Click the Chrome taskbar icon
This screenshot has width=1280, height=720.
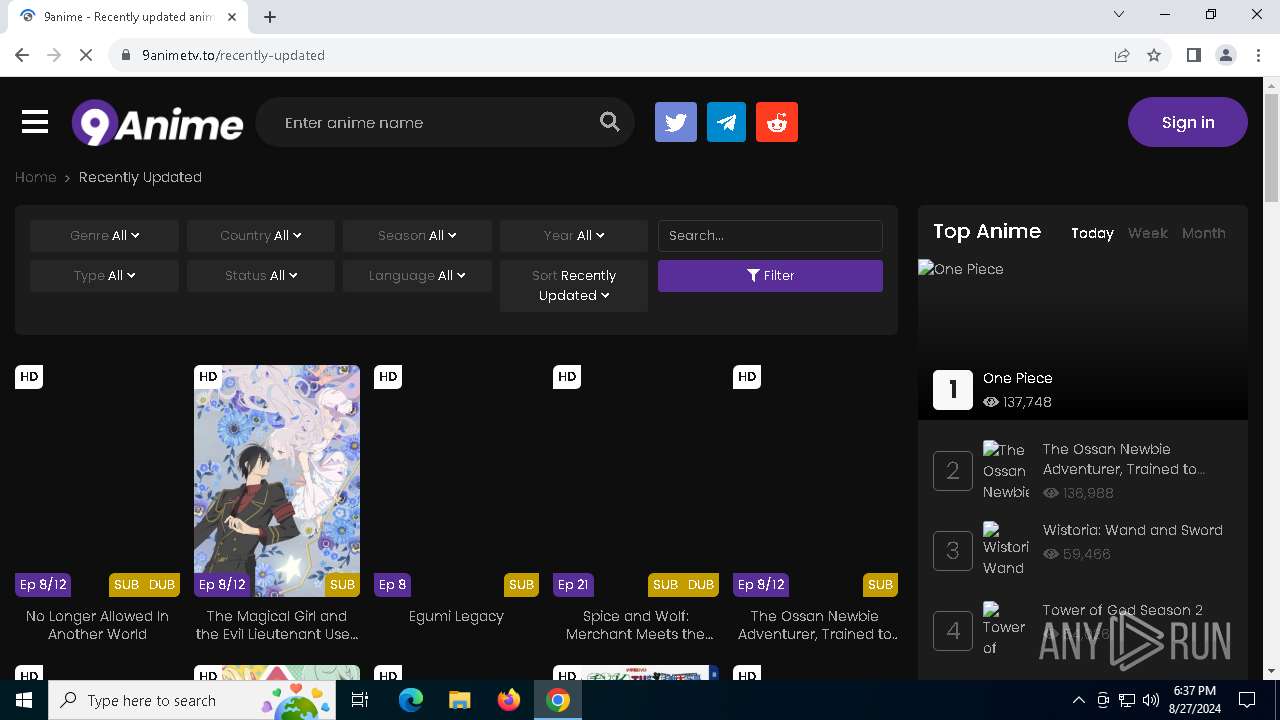[558, 700]
